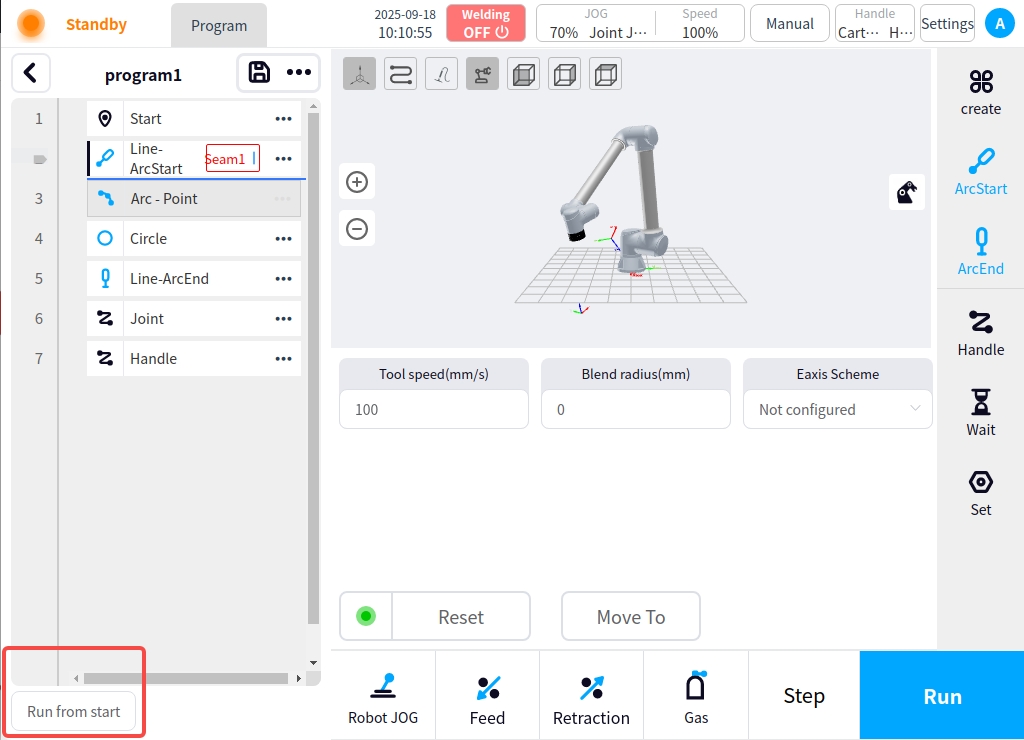Zoom in the 3D robot view
Screen dimensions: 1024x740
point(357,182)
